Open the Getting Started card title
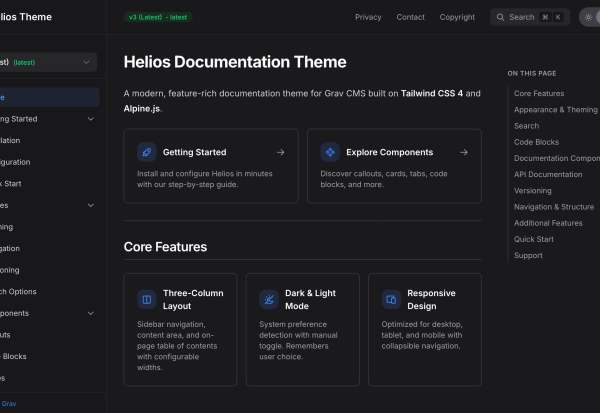This screenshot has height=413, width=600. pyautogui.click(x=194, y=152)
